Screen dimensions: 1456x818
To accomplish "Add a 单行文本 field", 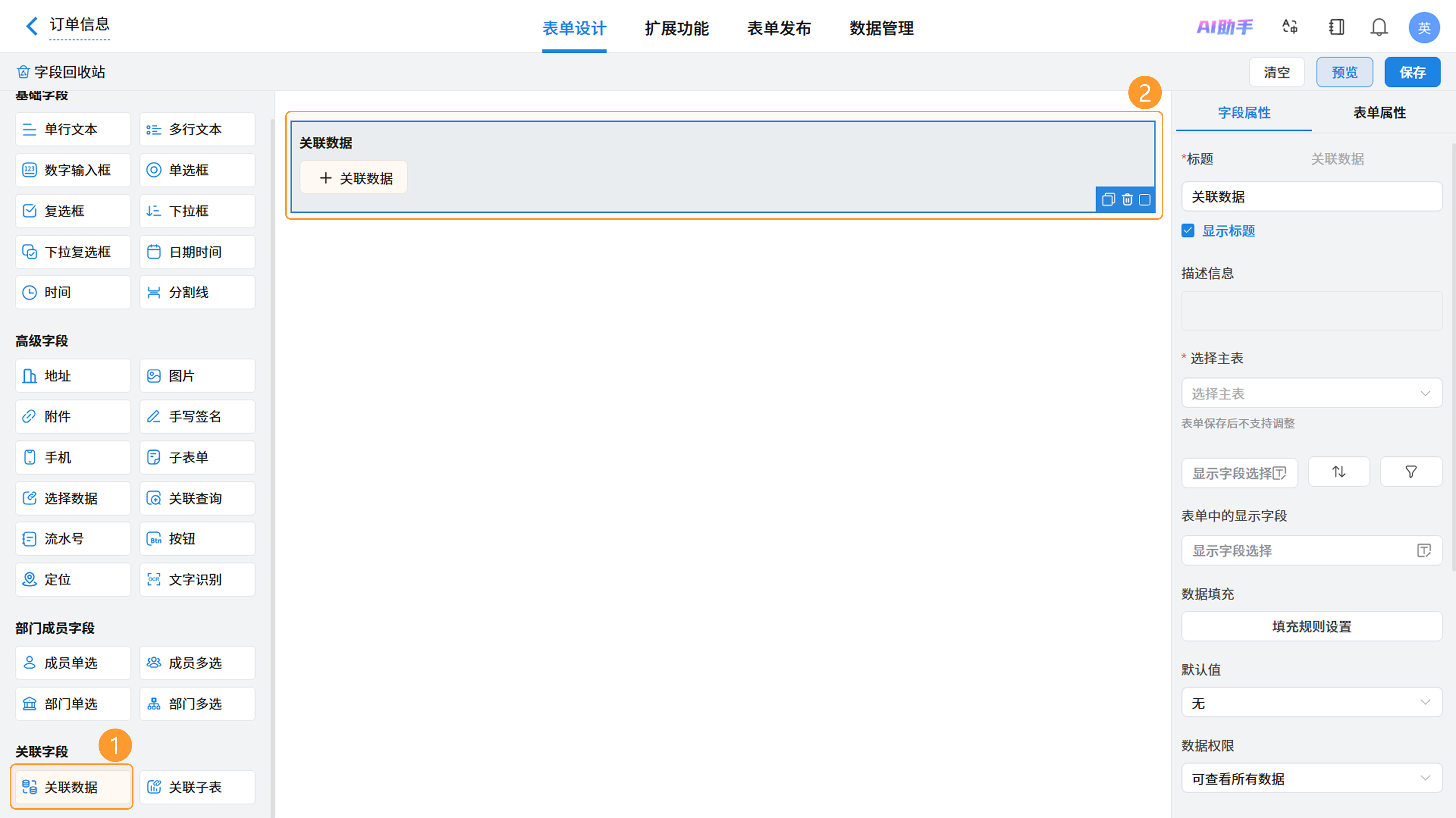I will coord(73,129).
